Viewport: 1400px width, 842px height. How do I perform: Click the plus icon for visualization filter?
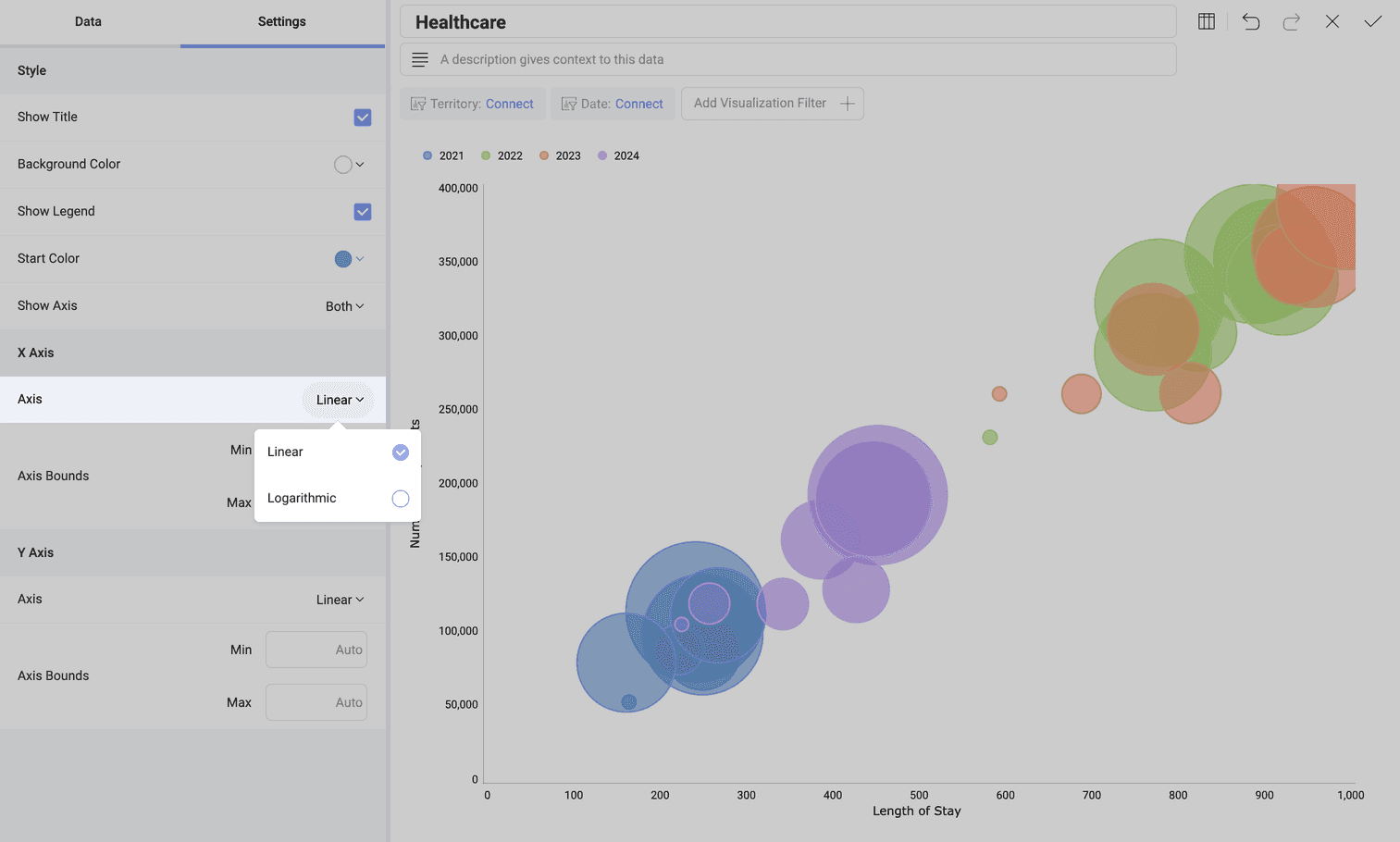point(847,104)
